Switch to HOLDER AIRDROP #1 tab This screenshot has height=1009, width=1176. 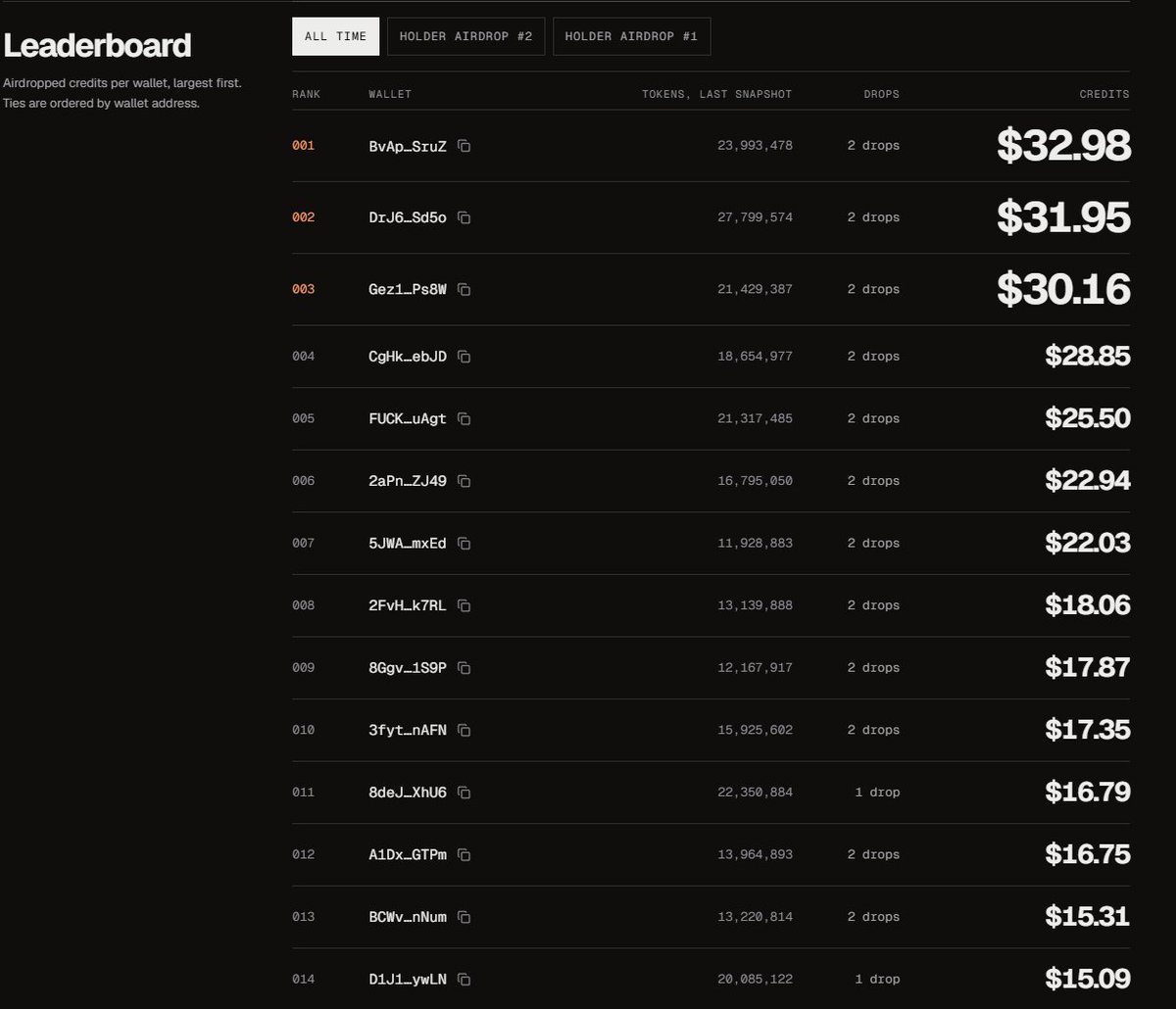pos(631,36)
